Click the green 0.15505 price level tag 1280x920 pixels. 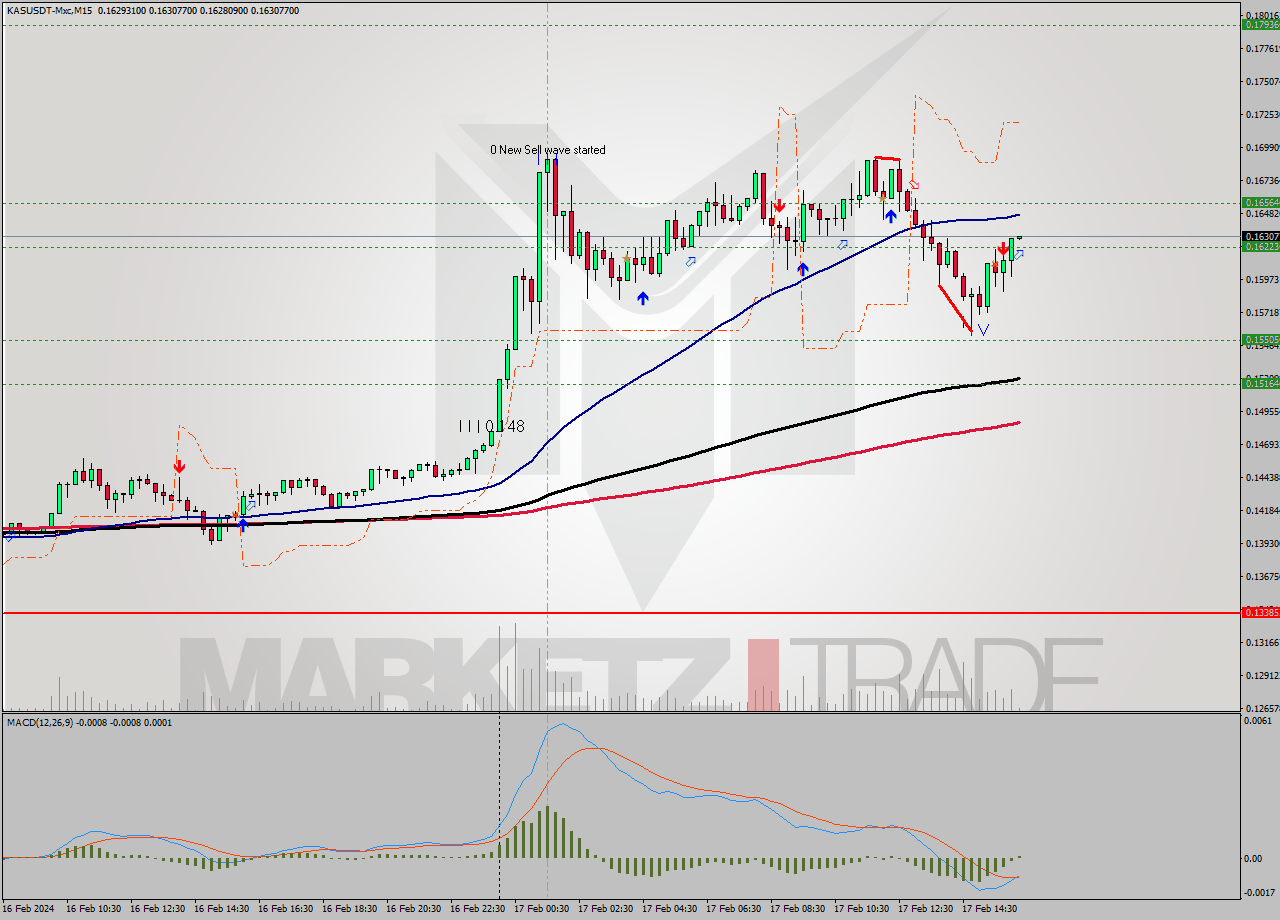click(x=1260, y=340)
